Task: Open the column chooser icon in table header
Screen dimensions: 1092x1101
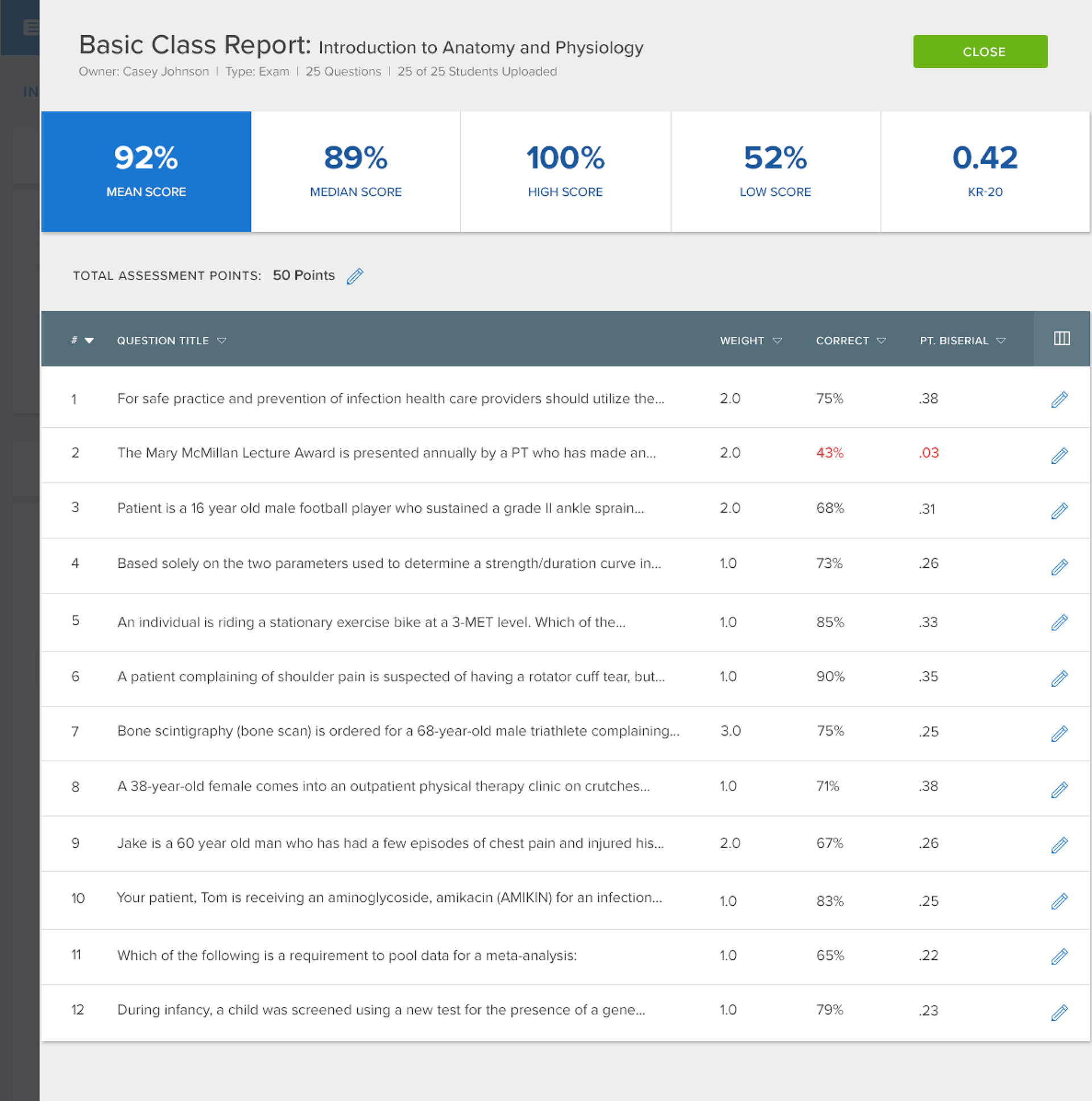Action: pyautogui.click(x=1061, y=339)
